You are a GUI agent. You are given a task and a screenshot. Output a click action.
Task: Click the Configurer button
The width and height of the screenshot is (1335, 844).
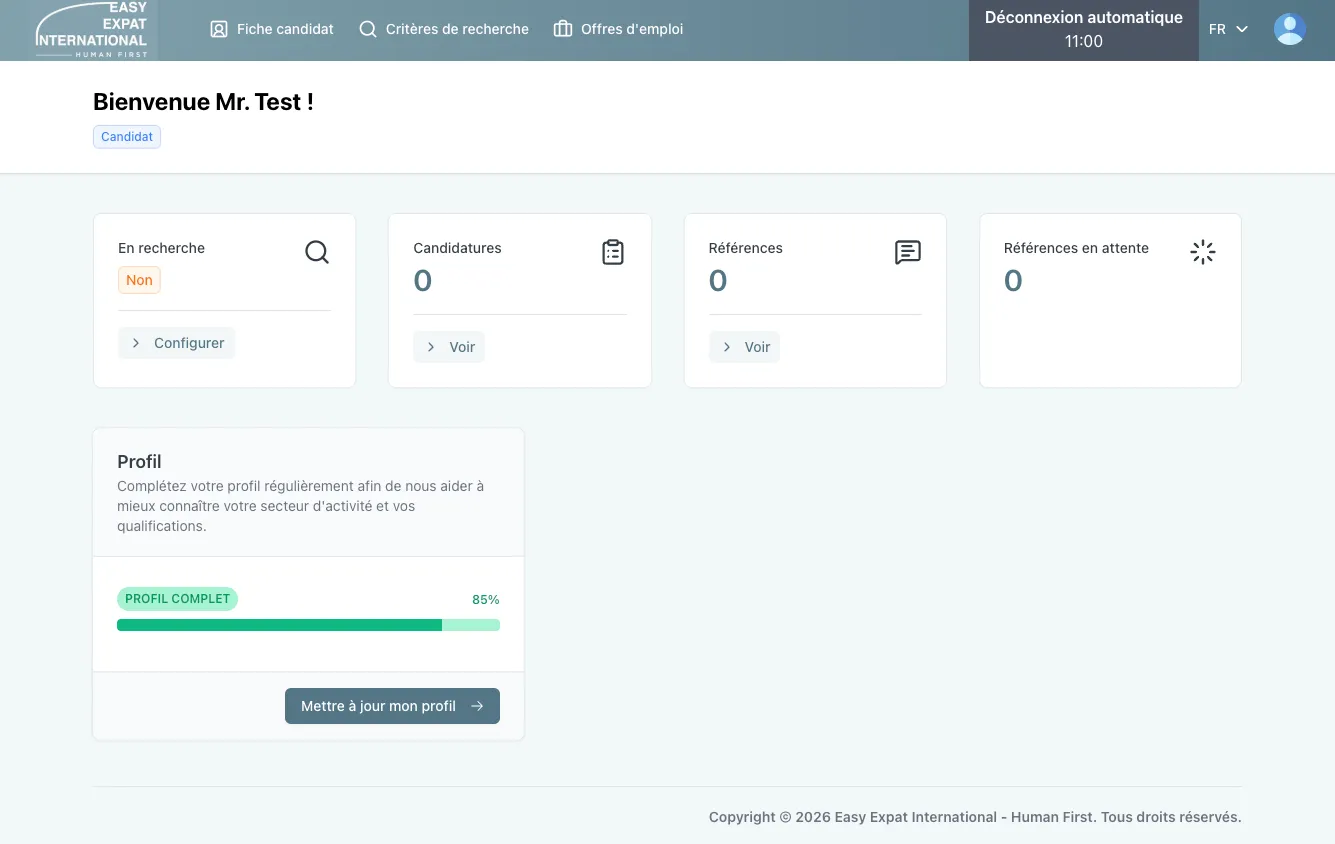[x=177, y=343]
